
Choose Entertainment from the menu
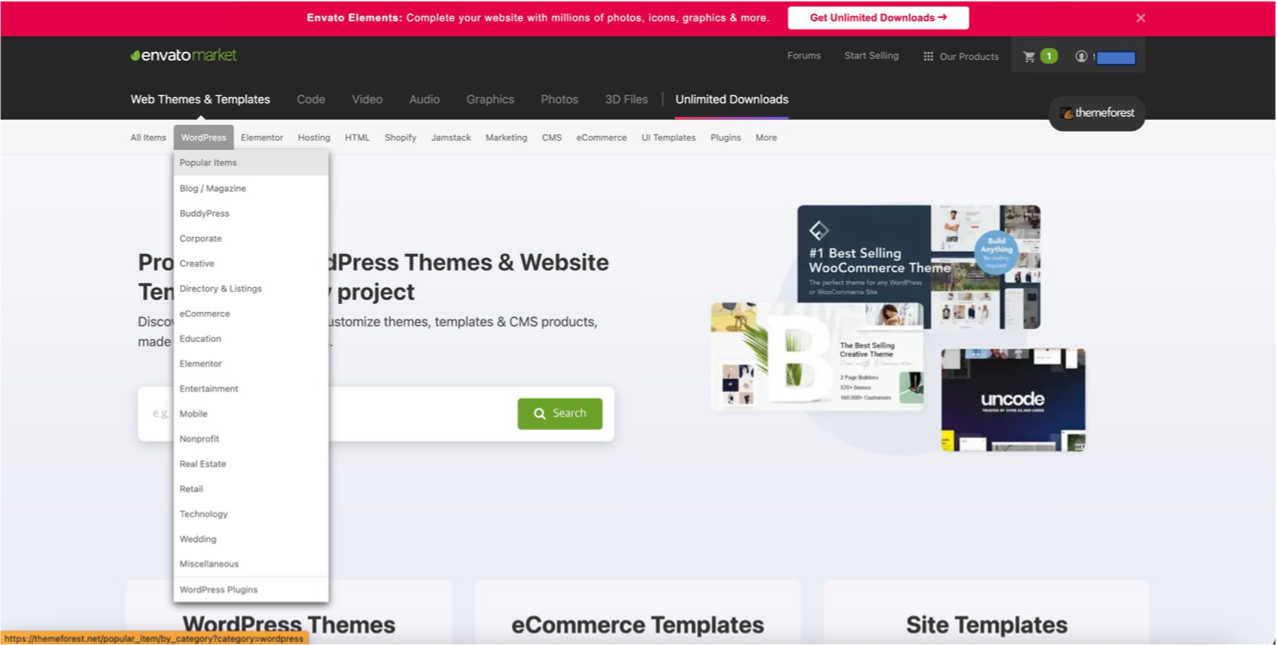pyautogui.click(x=251, y=388)
